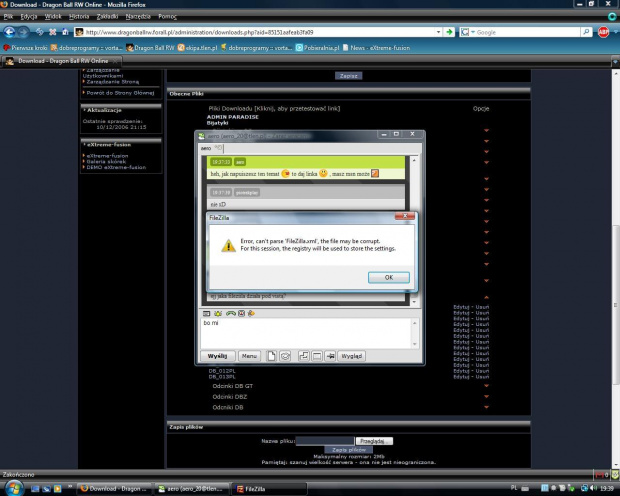Open the Pomoc menu

(167, 16)
